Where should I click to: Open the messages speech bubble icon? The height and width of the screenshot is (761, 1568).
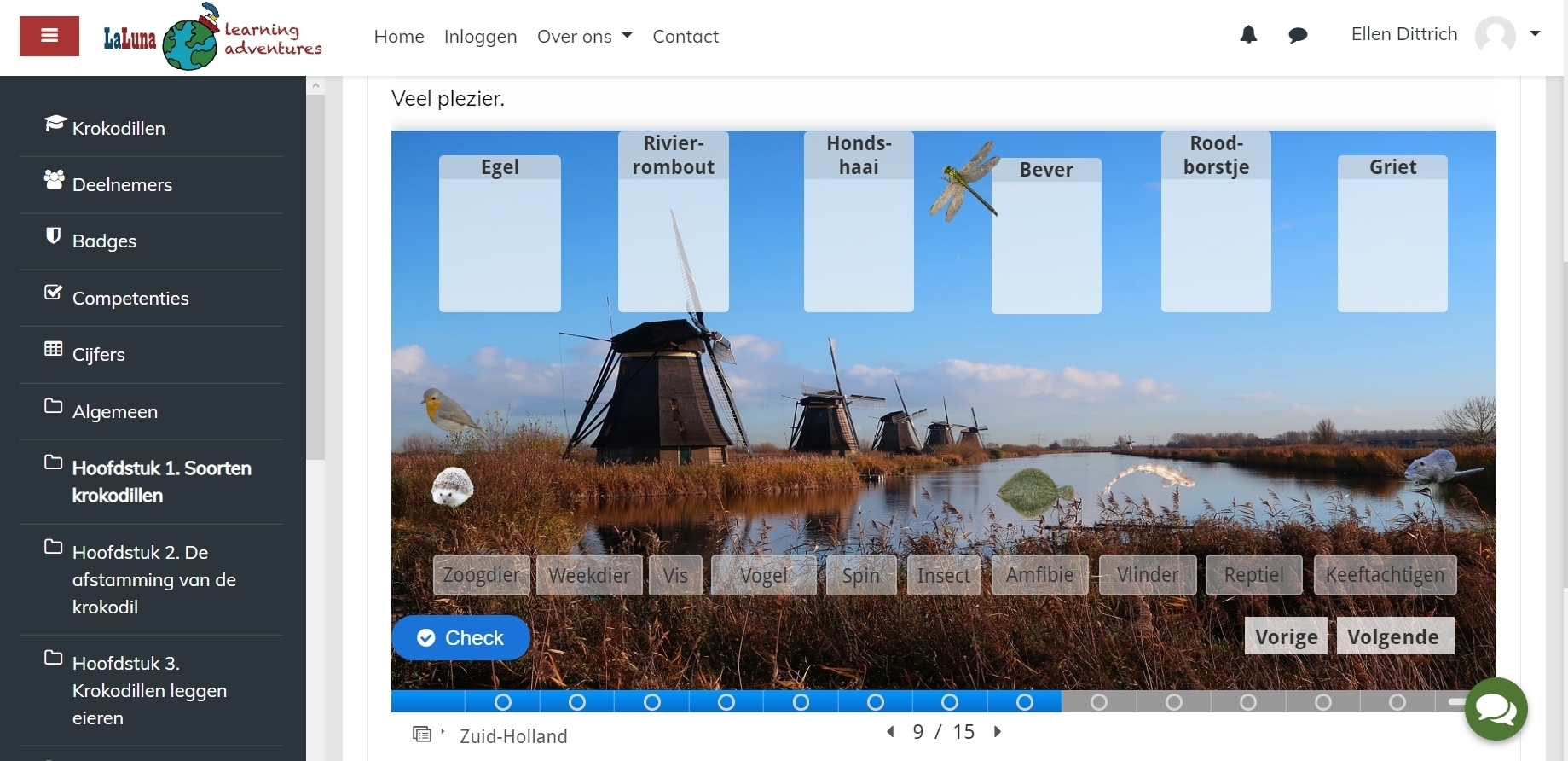[1298, 35]
